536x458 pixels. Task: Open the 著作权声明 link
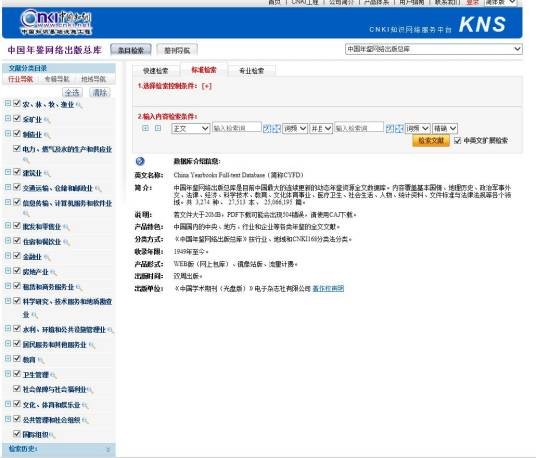click(328, 288)
